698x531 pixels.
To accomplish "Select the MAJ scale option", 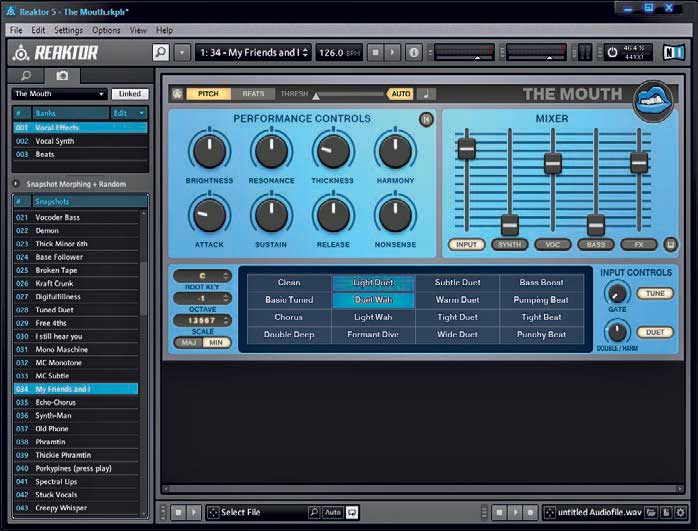I will [189, 342].
